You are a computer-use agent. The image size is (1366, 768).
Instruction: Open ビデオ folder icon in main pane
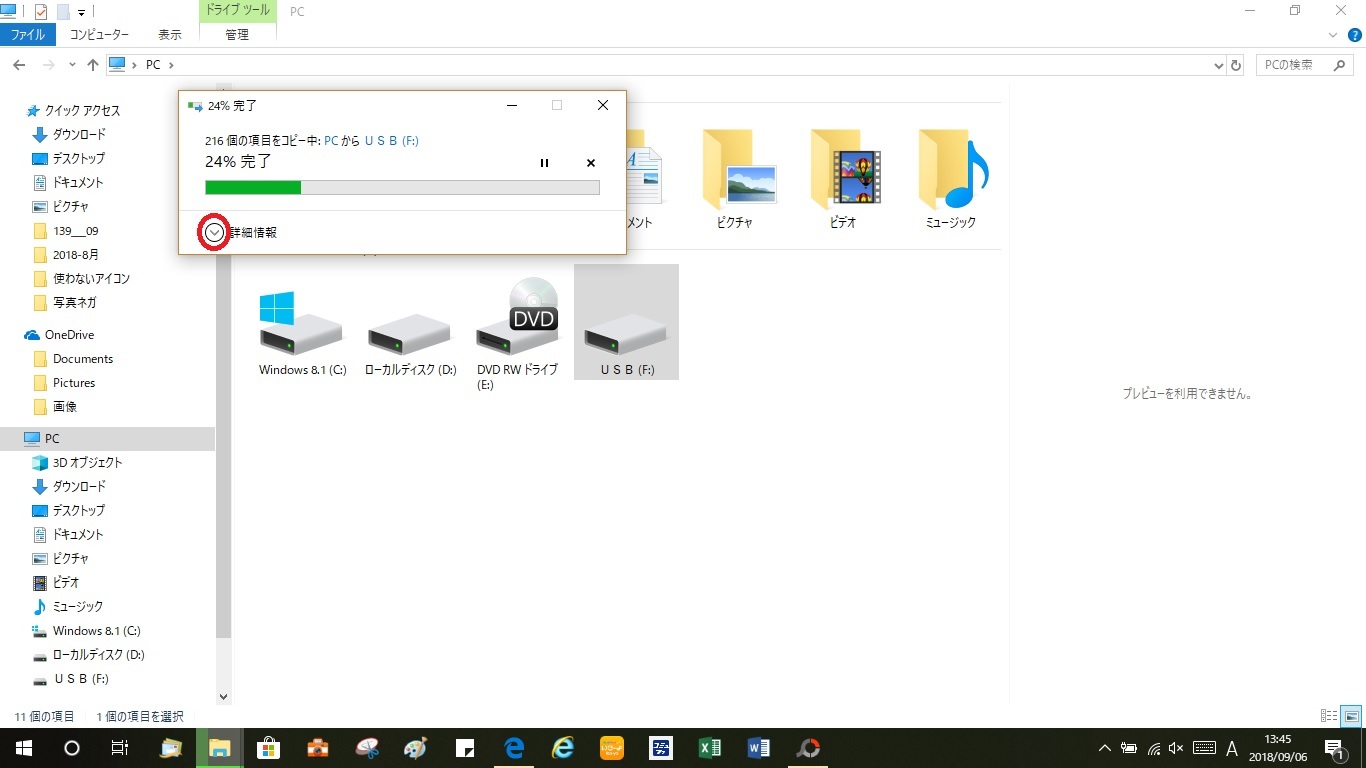click(x=843, y=181)
